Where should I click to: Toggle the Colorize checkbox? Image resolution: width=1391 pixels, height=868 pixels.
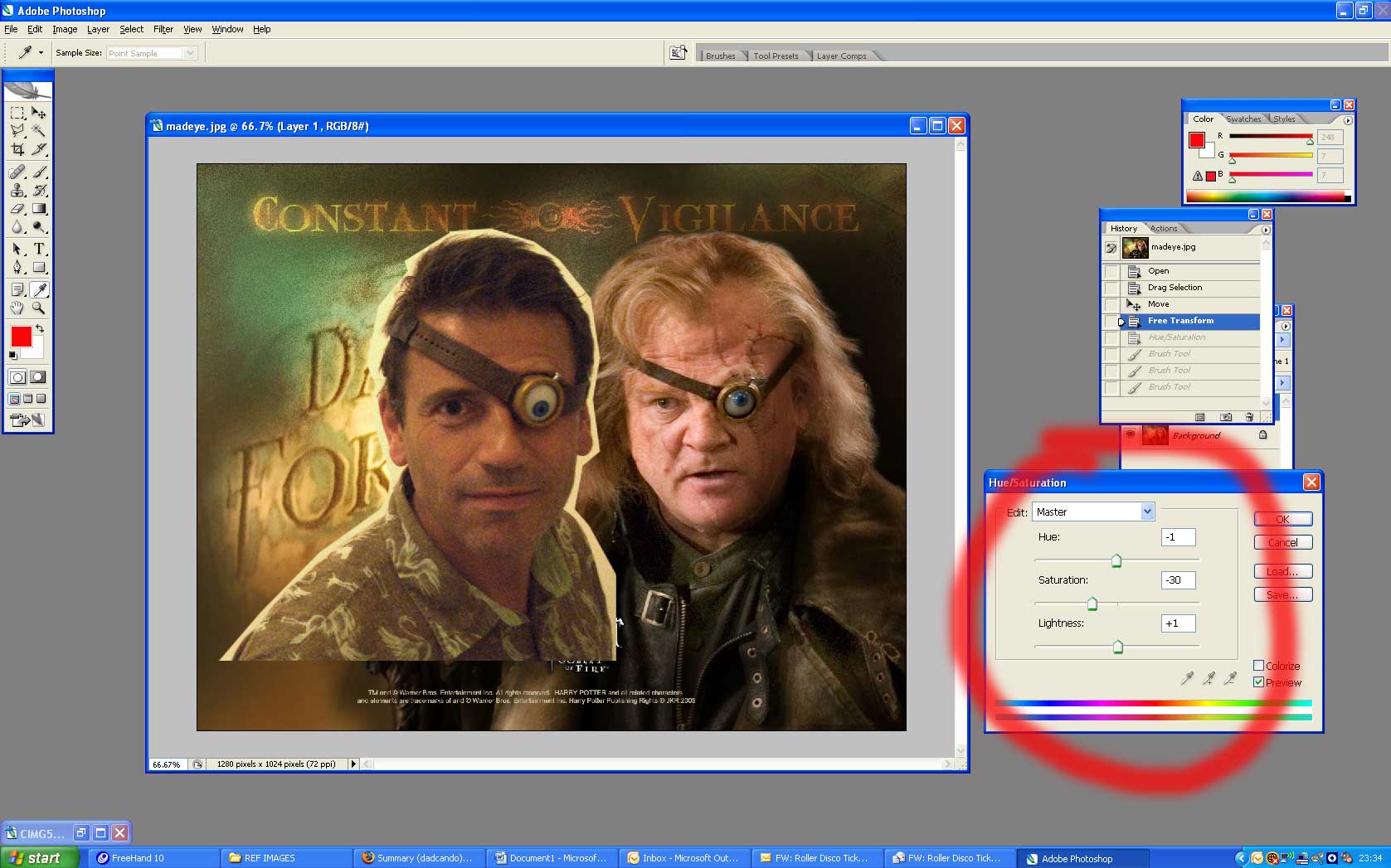point(1258,665)
